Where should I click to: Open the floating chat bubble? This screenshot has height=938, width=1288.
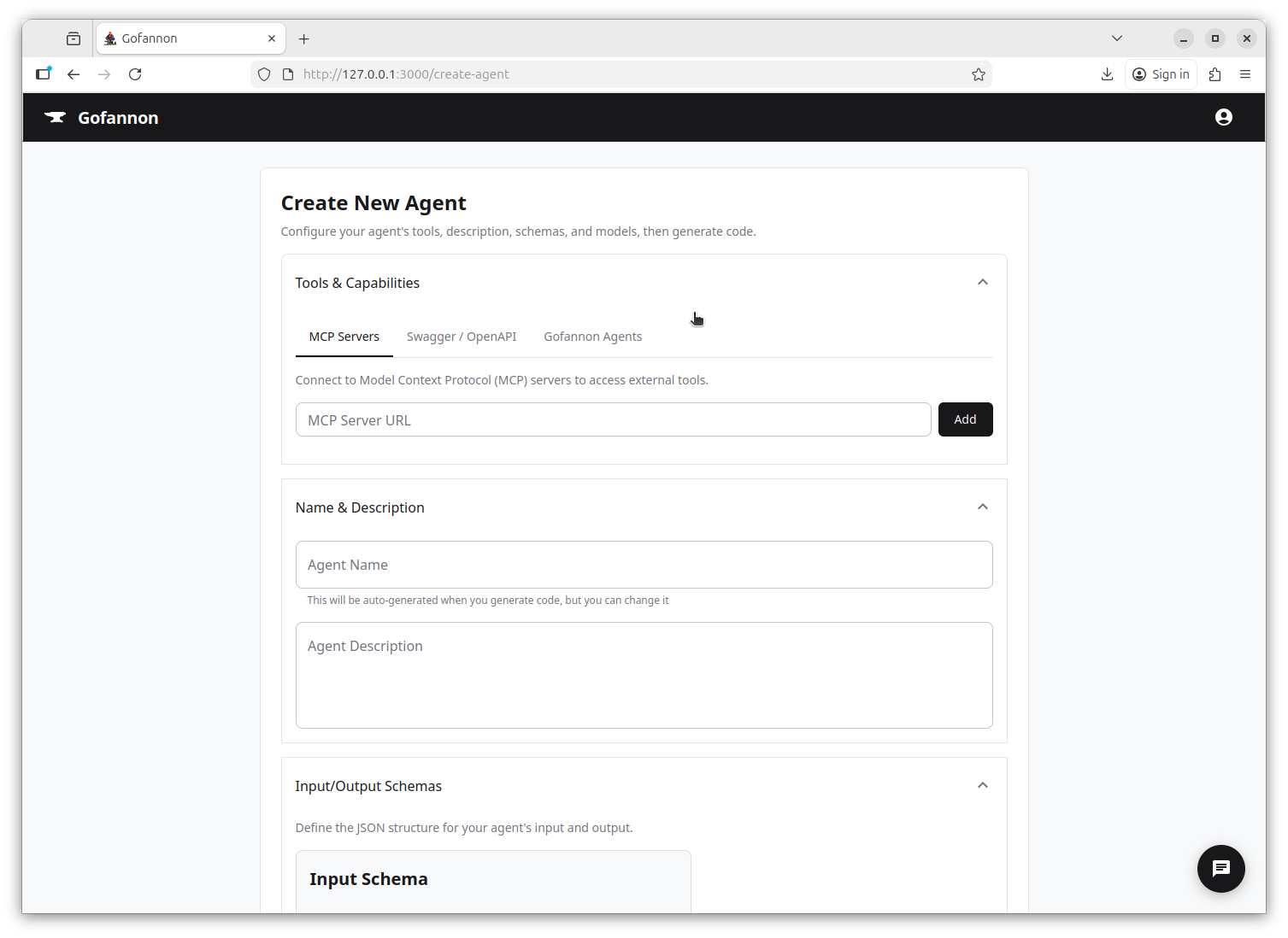click(x=1220, y=869)
